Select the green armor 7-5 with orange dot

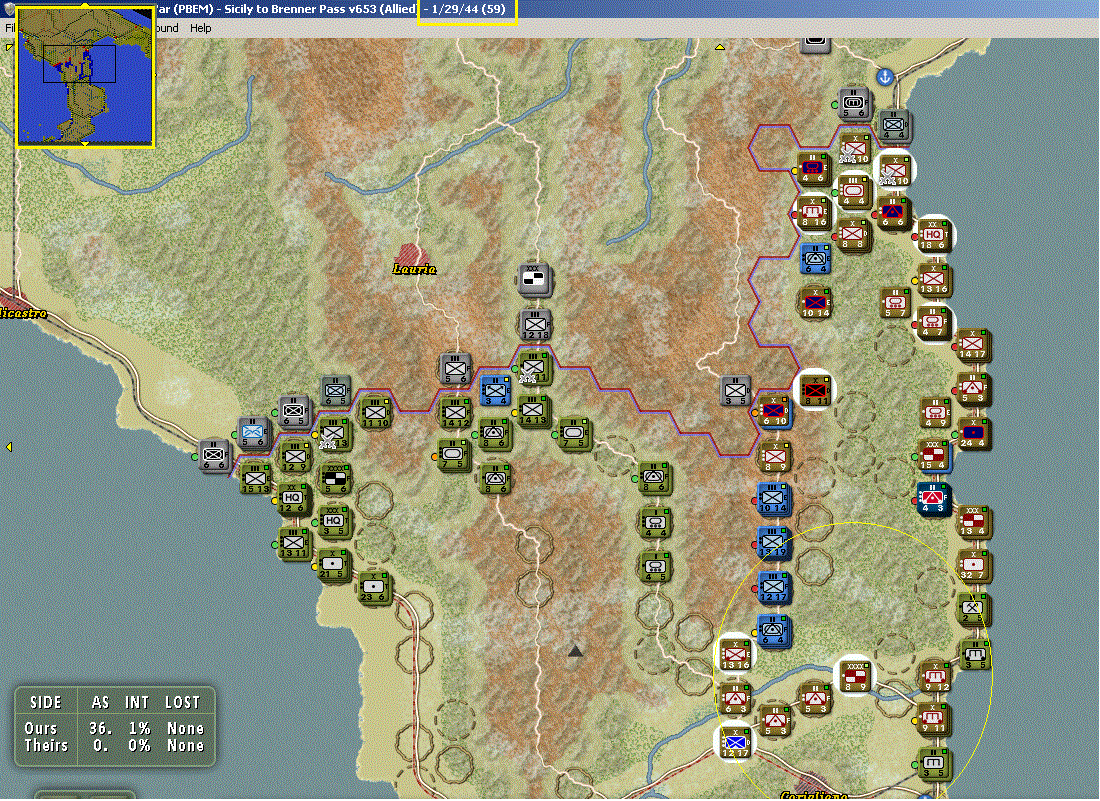[x=454, y=455]
